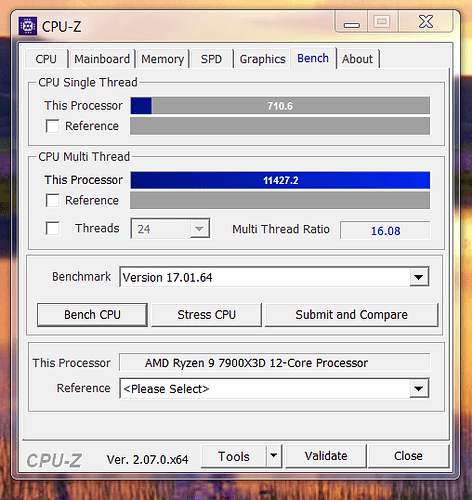This screenshot has width=472, height=500.
Task: Start the Bench CPU button
Action: tap(92, 315)
